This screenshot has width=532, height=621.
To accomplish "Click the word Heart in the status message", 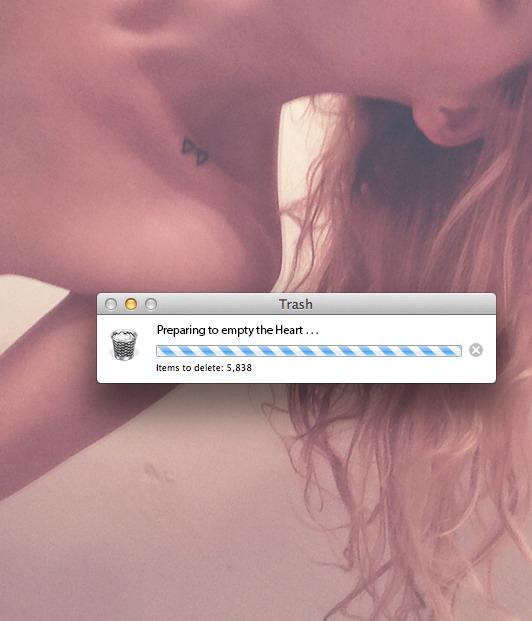I will pyautogui.click(x=289, y=330).
